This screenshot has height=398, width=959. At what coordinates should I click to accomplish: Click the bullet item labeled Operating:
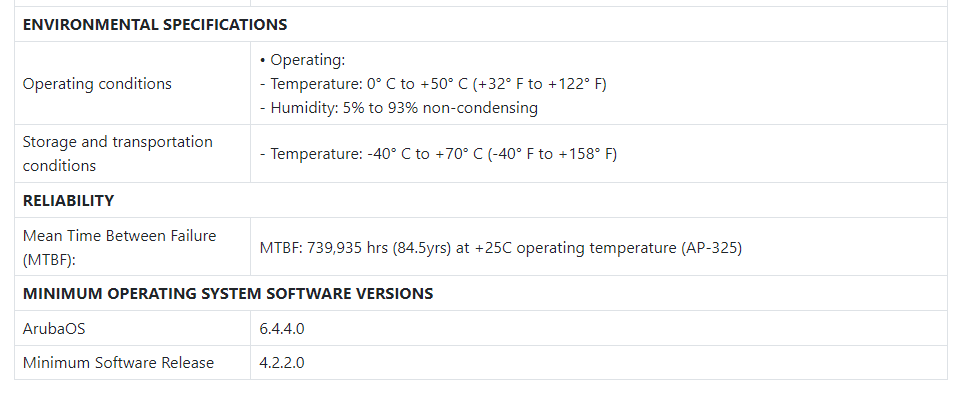click(x=303, y=60)
